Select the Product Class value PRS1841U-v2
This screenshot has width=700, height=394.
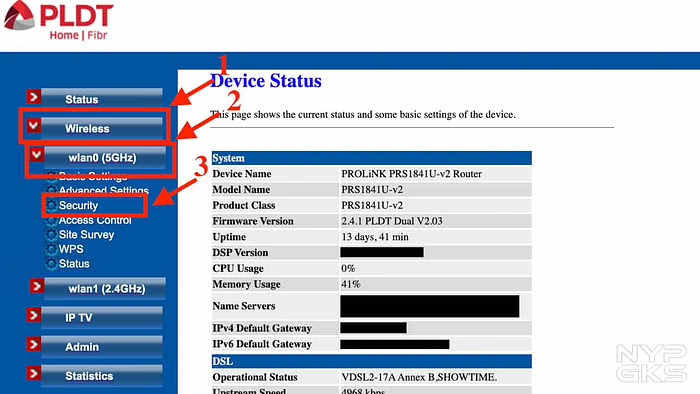(x=372, y=205)
